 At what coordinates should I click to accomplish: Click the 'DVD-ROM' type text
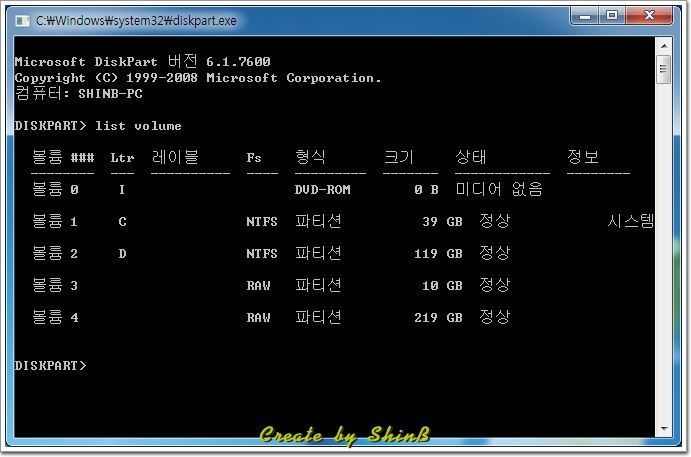click(x=323, y=190)
